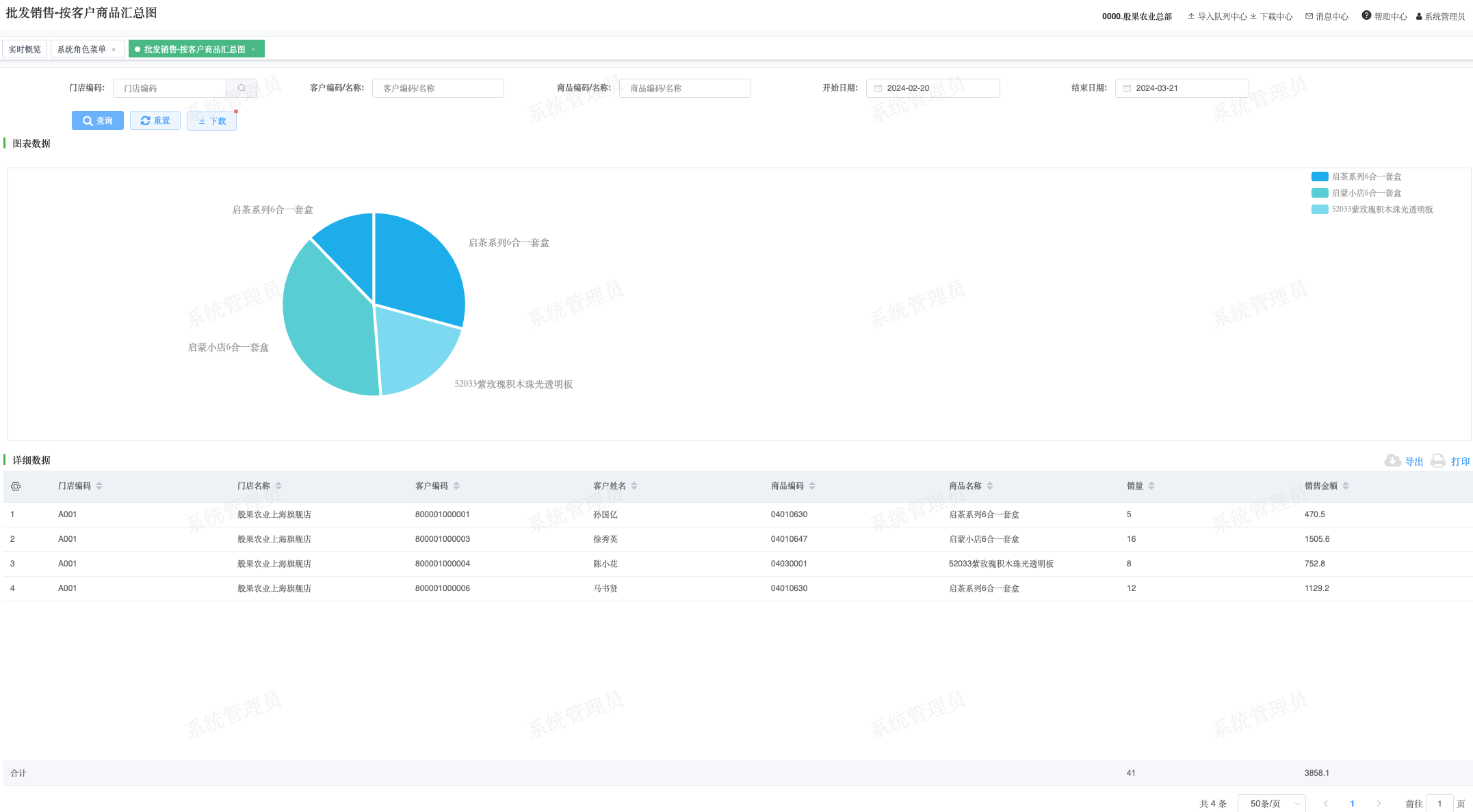The width and height of the screenshot is (1473, 812).
Task: Switch to the 实时概览 tab
Action: tap(25, 49)
